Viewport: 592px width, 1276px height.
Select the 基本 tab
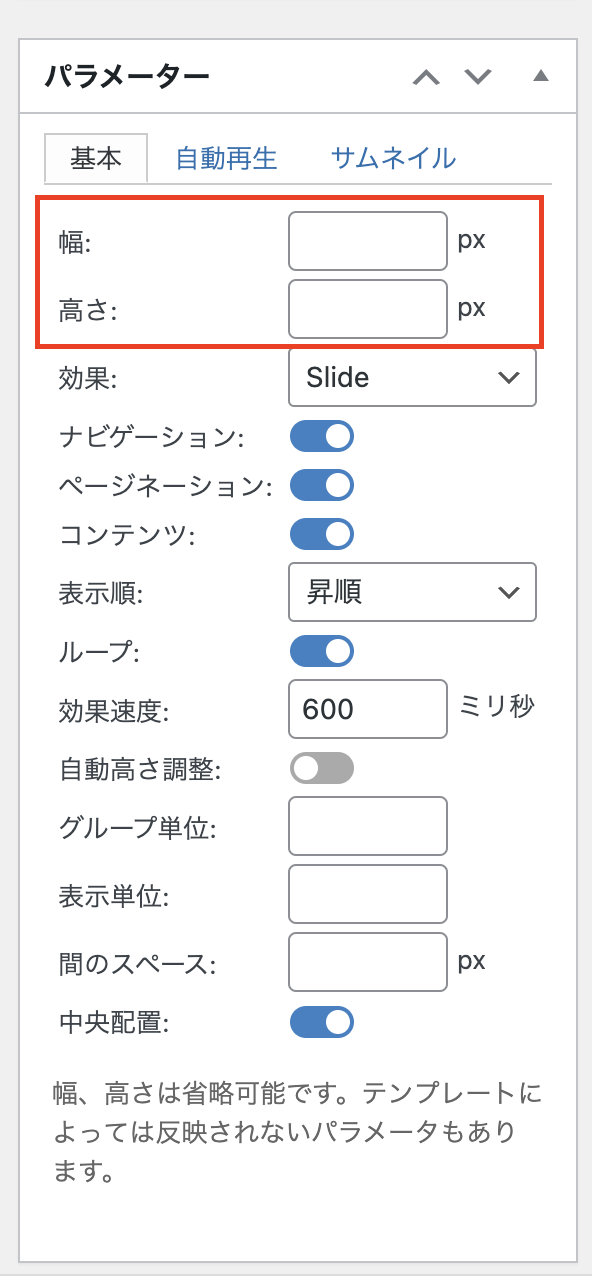96,158
